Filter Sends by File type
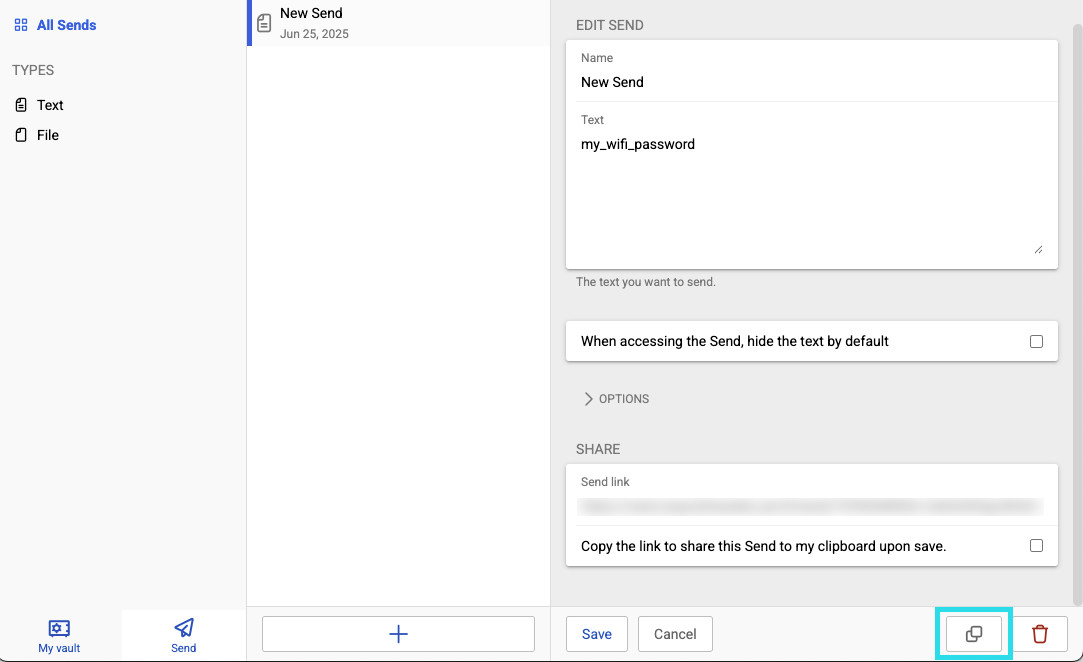This screenshot has width=1083, height=662. (x=48, y=135)
